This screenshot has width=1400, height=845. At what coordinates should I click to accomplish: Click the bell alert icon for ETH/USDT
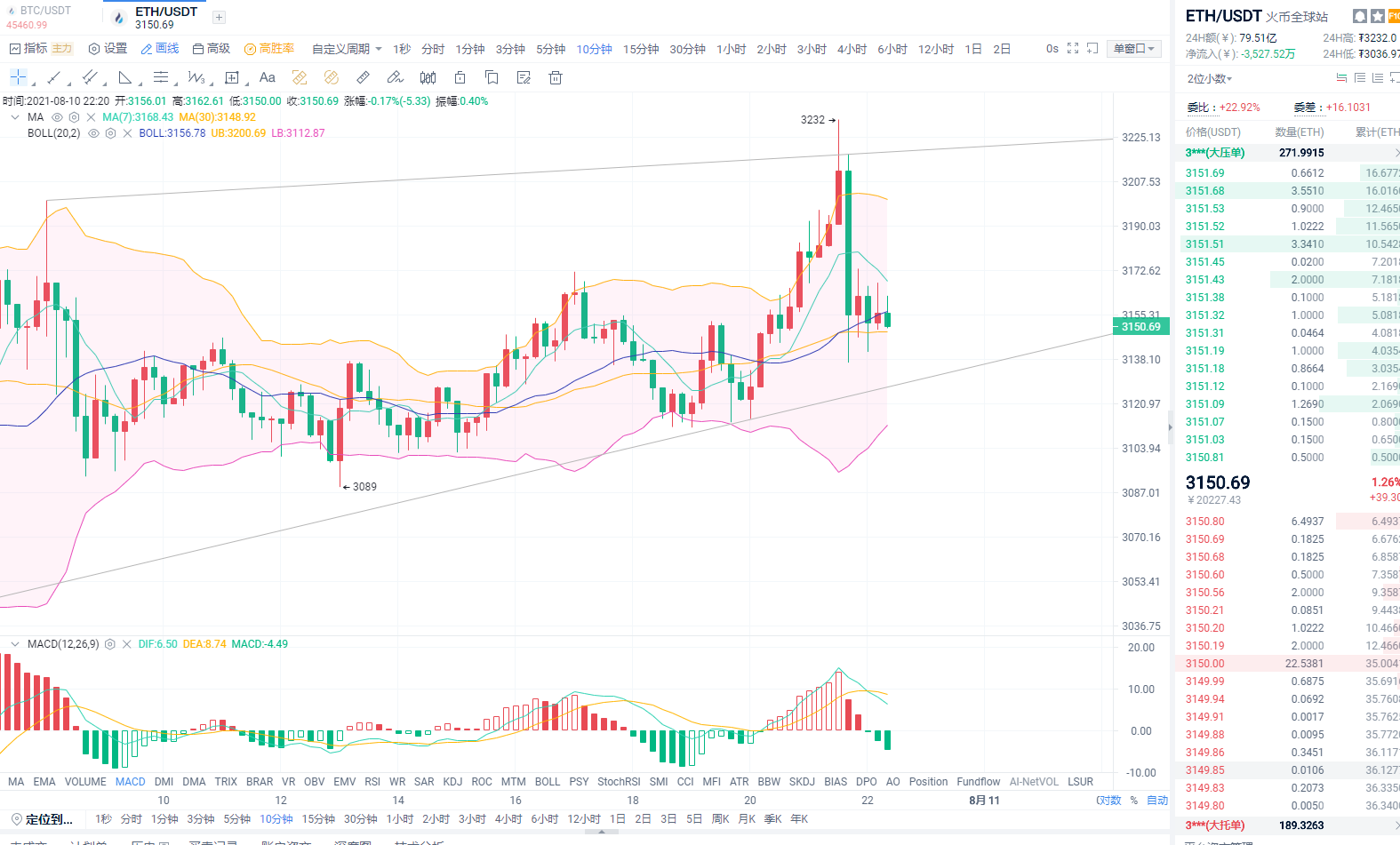[x=1360, y=16]
